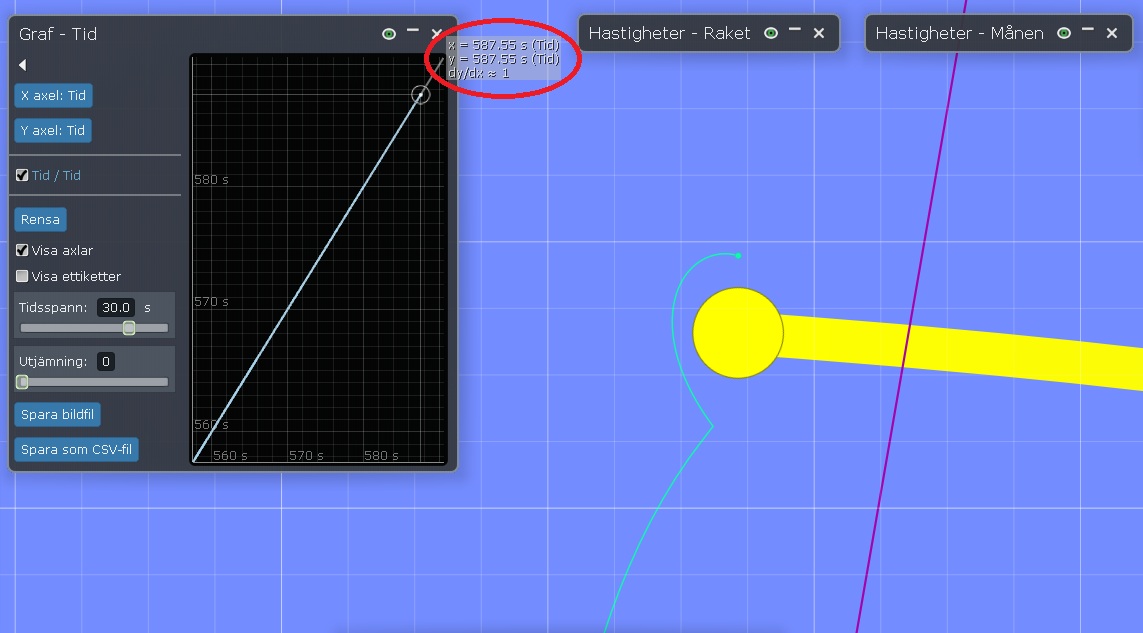Click the back arrow in the graph panel
The height and width of the screenshot is (633, 1143).
[x=22, y=65]
